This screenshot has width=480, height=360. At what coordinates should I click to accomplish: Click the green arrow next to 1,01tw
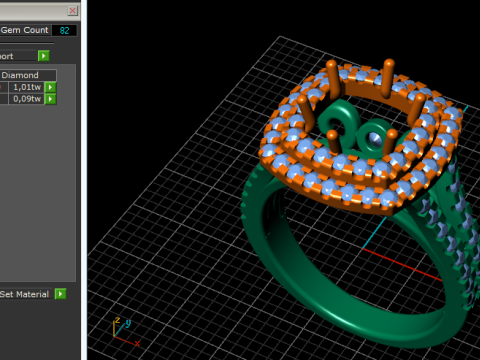click(x=50, y=87)
